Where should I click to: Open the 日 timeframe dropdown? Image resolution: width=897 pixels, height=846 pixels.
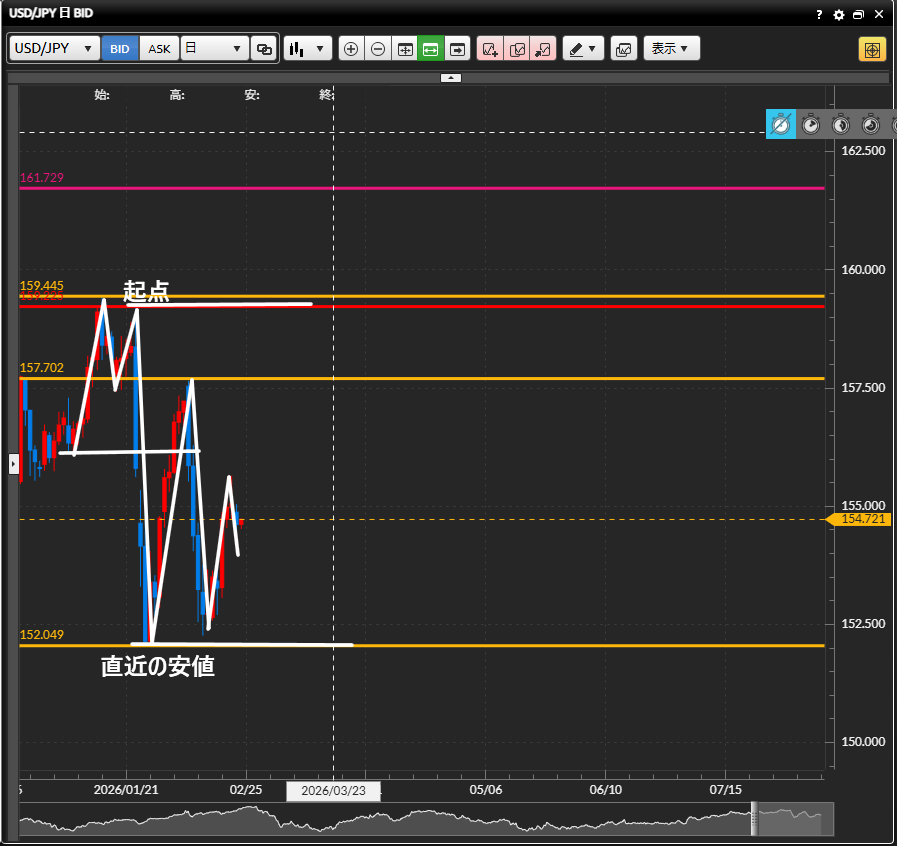pyautogui.click(x=214, y=49)
